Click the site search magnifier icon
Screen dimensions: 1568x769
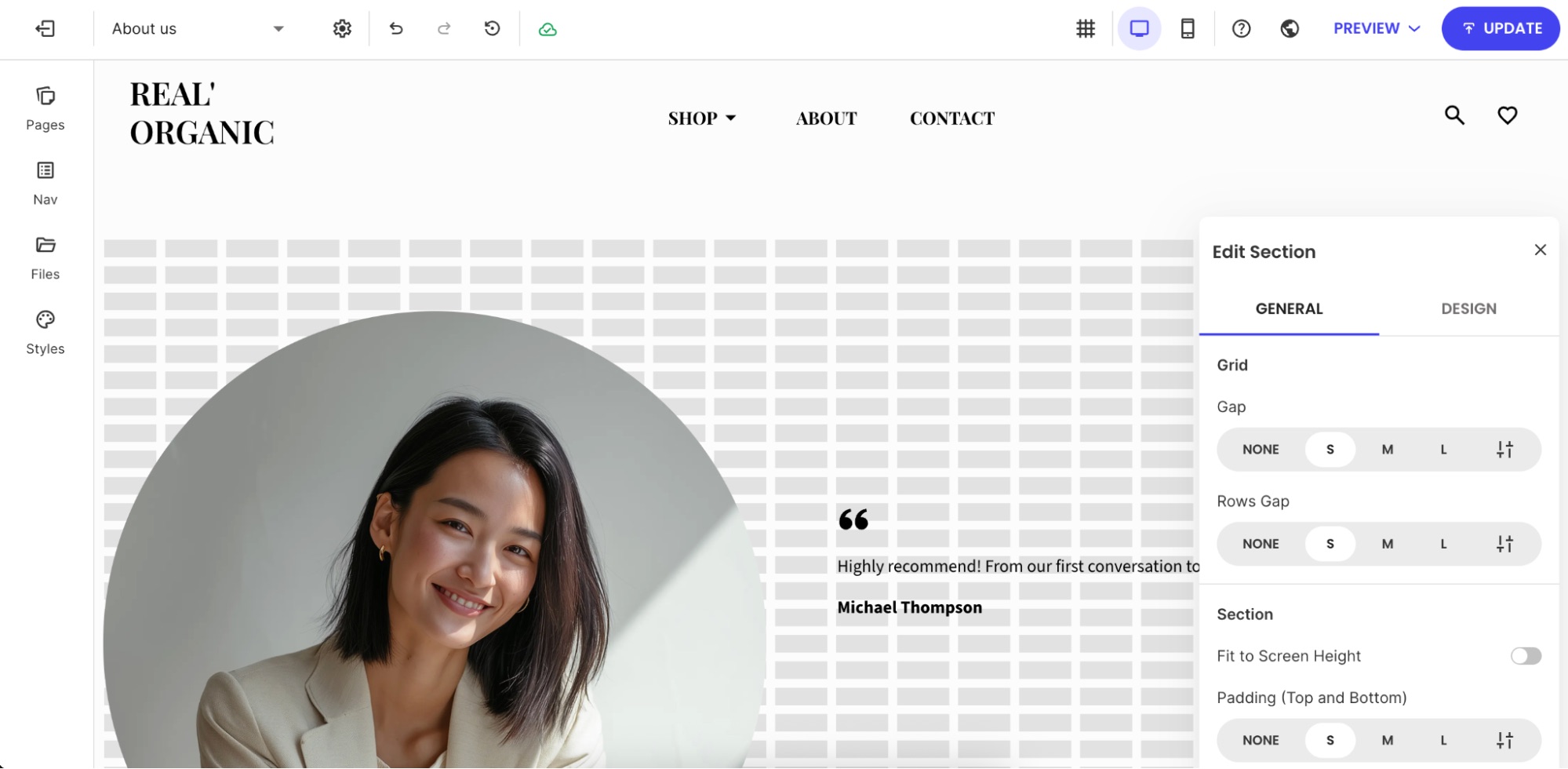1454,115
